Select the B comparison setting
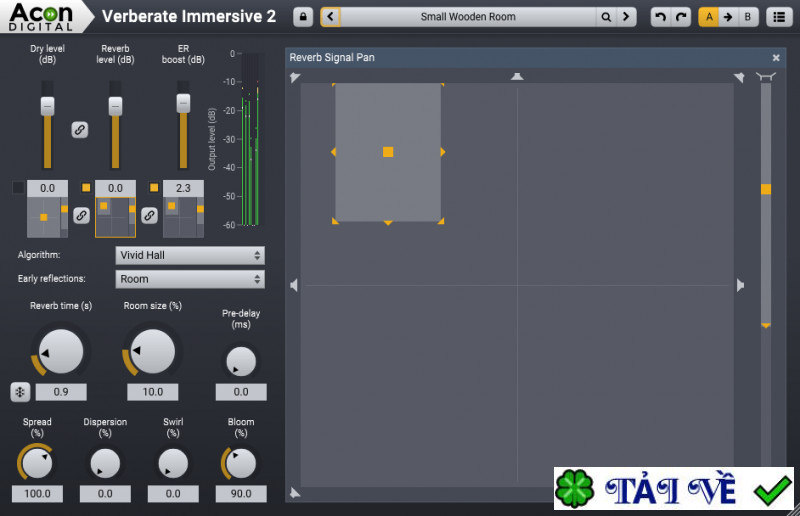 click(x=747, y=17)
